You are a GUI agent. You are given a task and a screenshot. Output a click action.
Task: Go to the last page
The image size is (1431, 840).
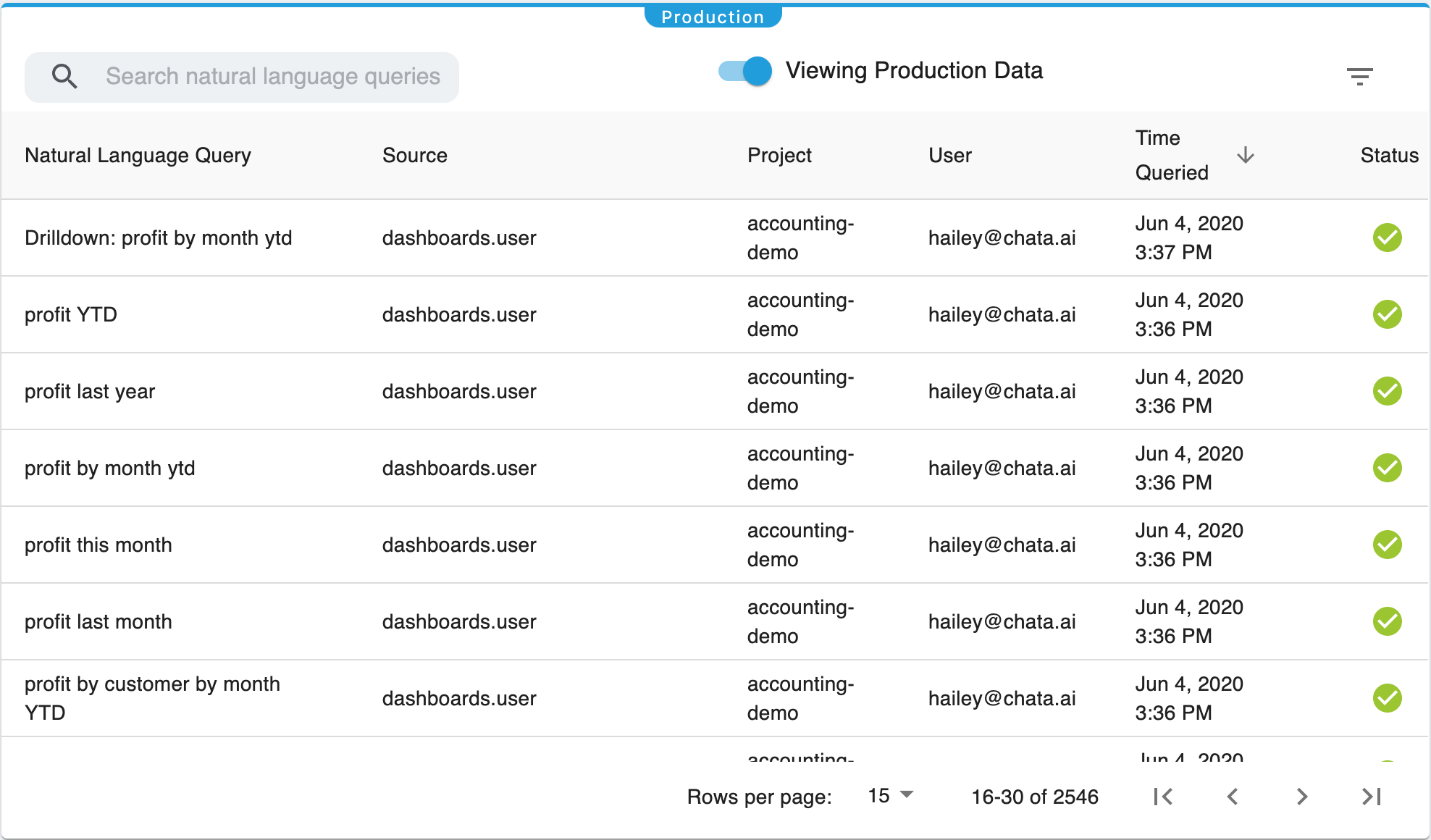click(x=1372, y=797)
